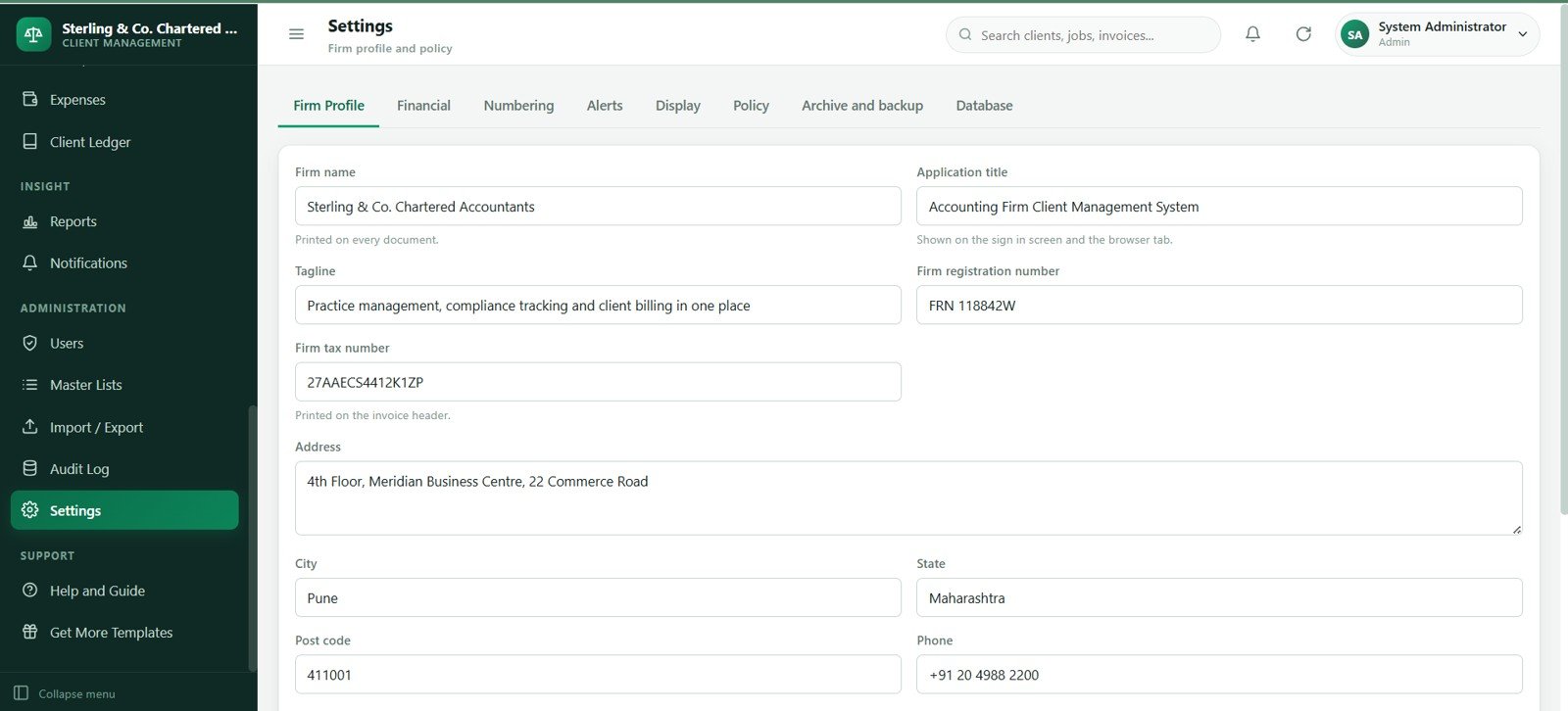Click the Phone number field
The image size is (1568, 711).
coord(1219,675)
